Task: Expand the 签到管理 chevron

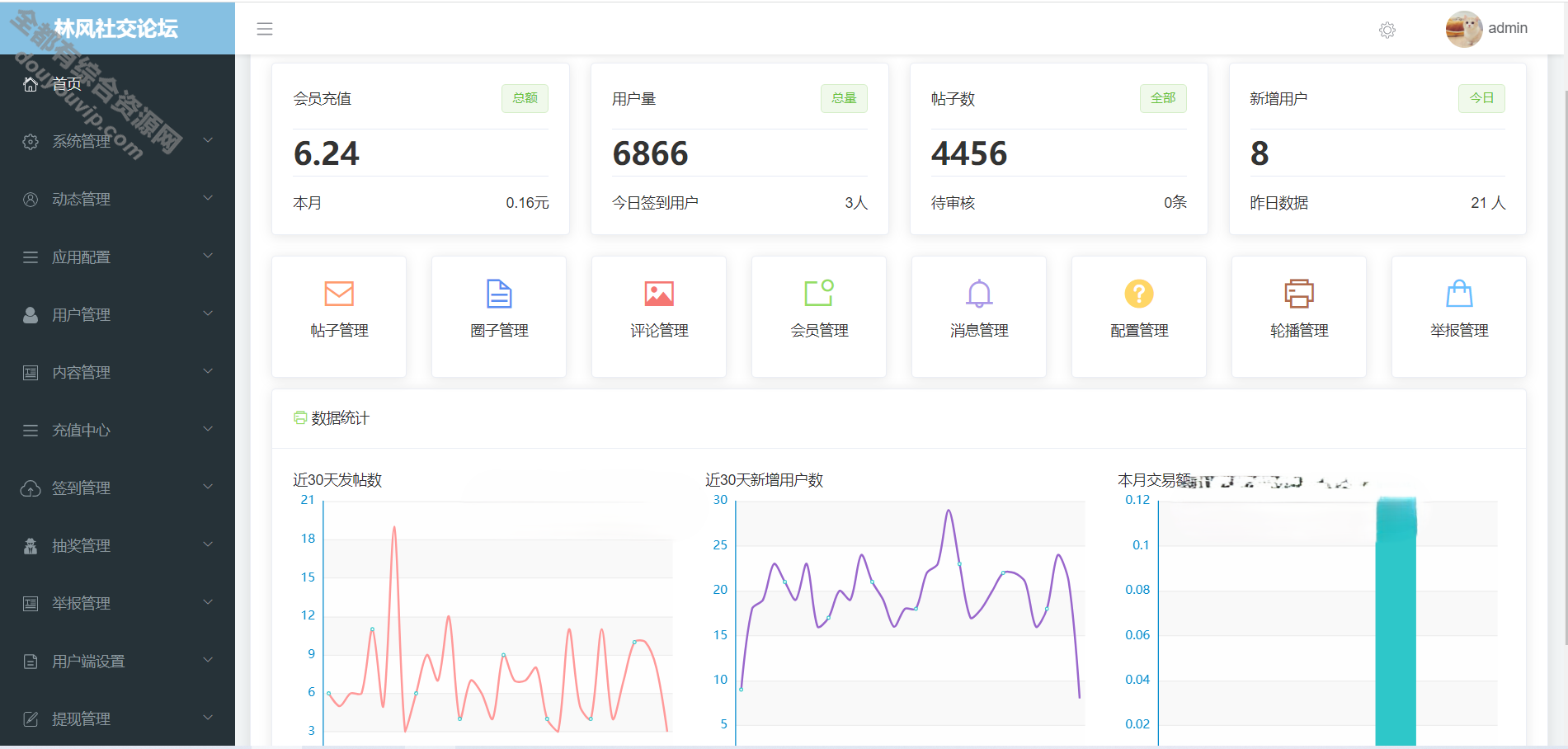Action: pyautogui.click(x=208, y=487)
